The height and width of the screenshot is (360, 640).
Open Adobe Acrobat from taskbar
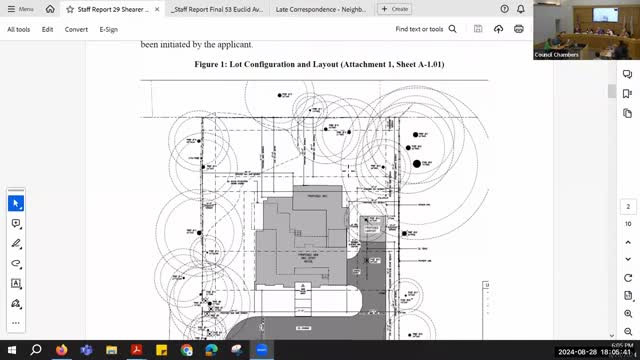click(136, 350)
